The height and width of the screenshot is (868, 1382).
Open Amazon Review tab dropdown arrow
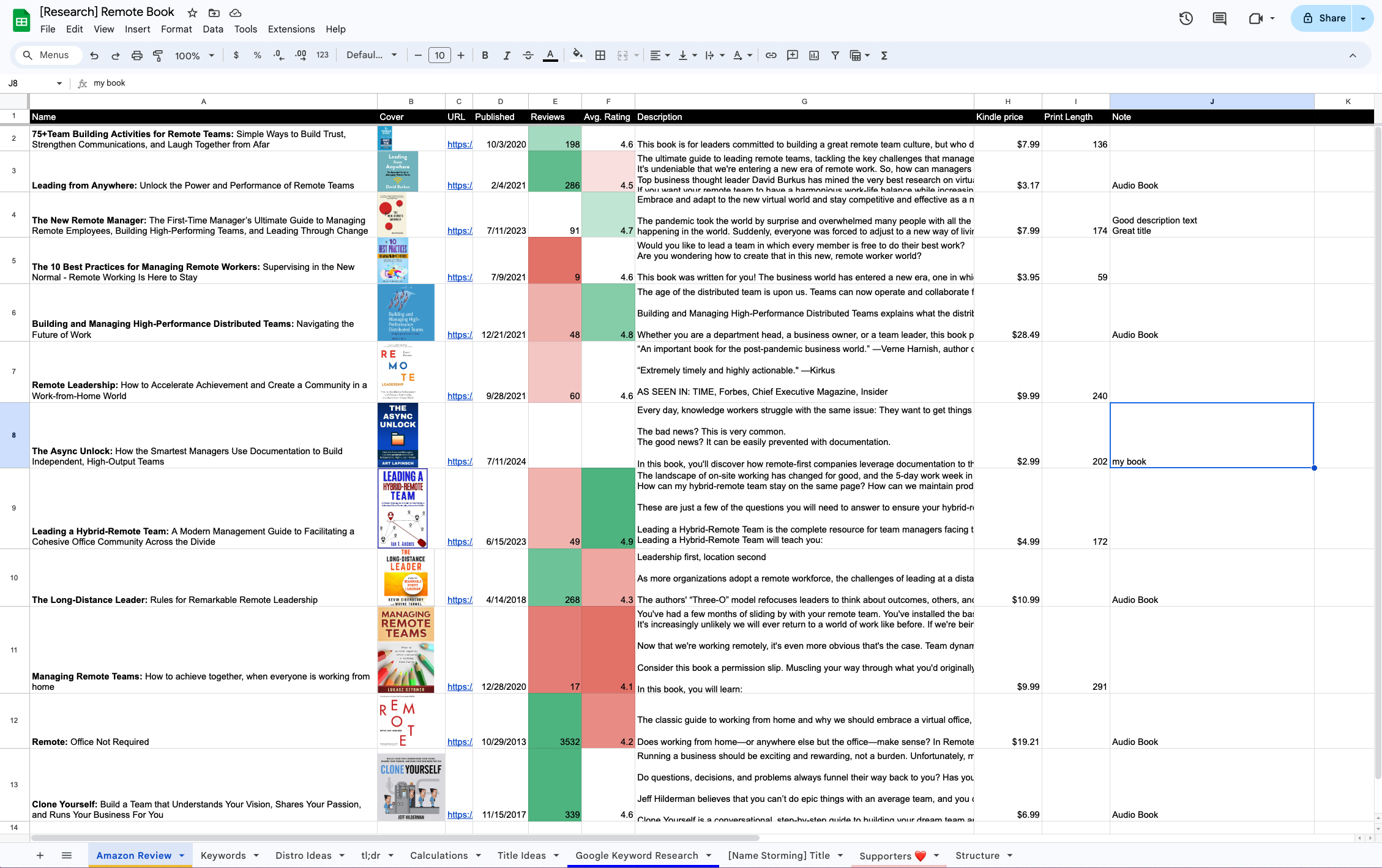coord(182,855)
